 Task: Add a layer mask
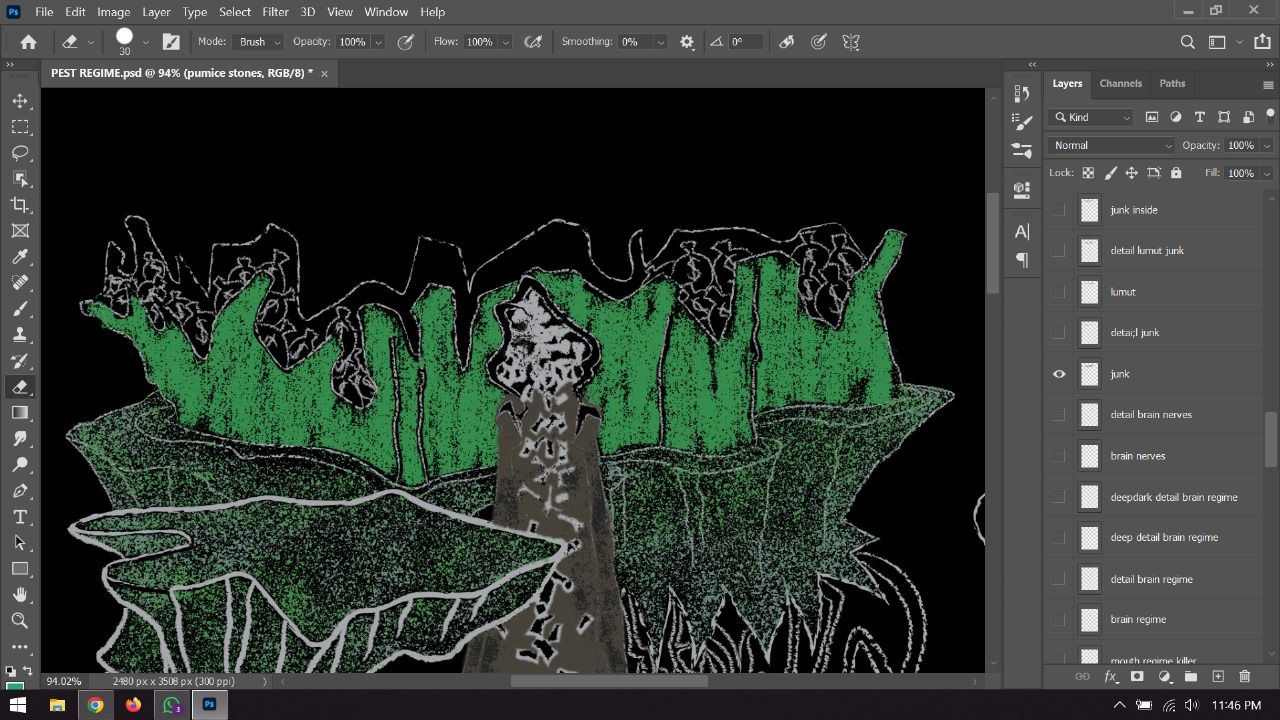pyautogui.click(x=1137, y=677)
